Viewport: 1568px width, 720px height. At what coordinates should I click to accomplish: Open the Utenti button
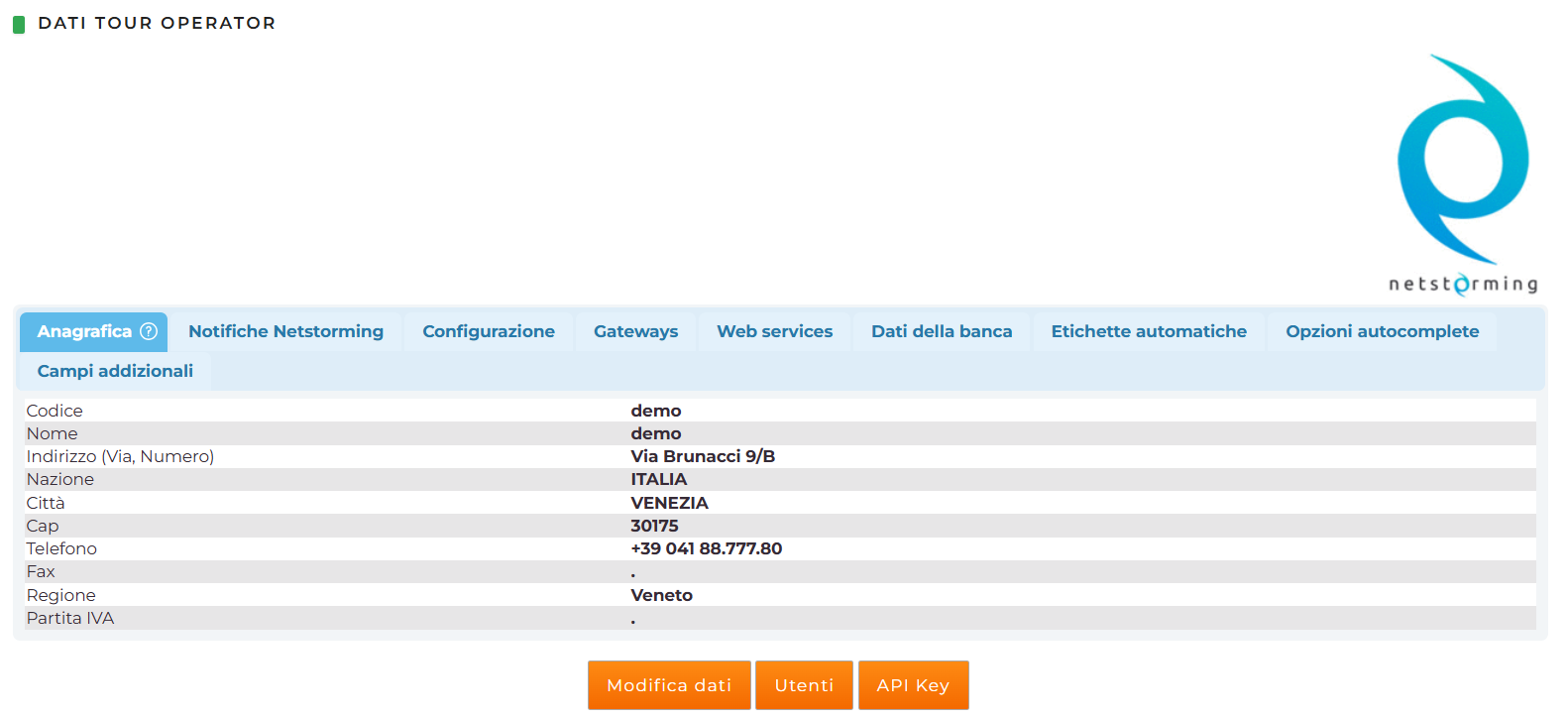(x=804, y=685)
